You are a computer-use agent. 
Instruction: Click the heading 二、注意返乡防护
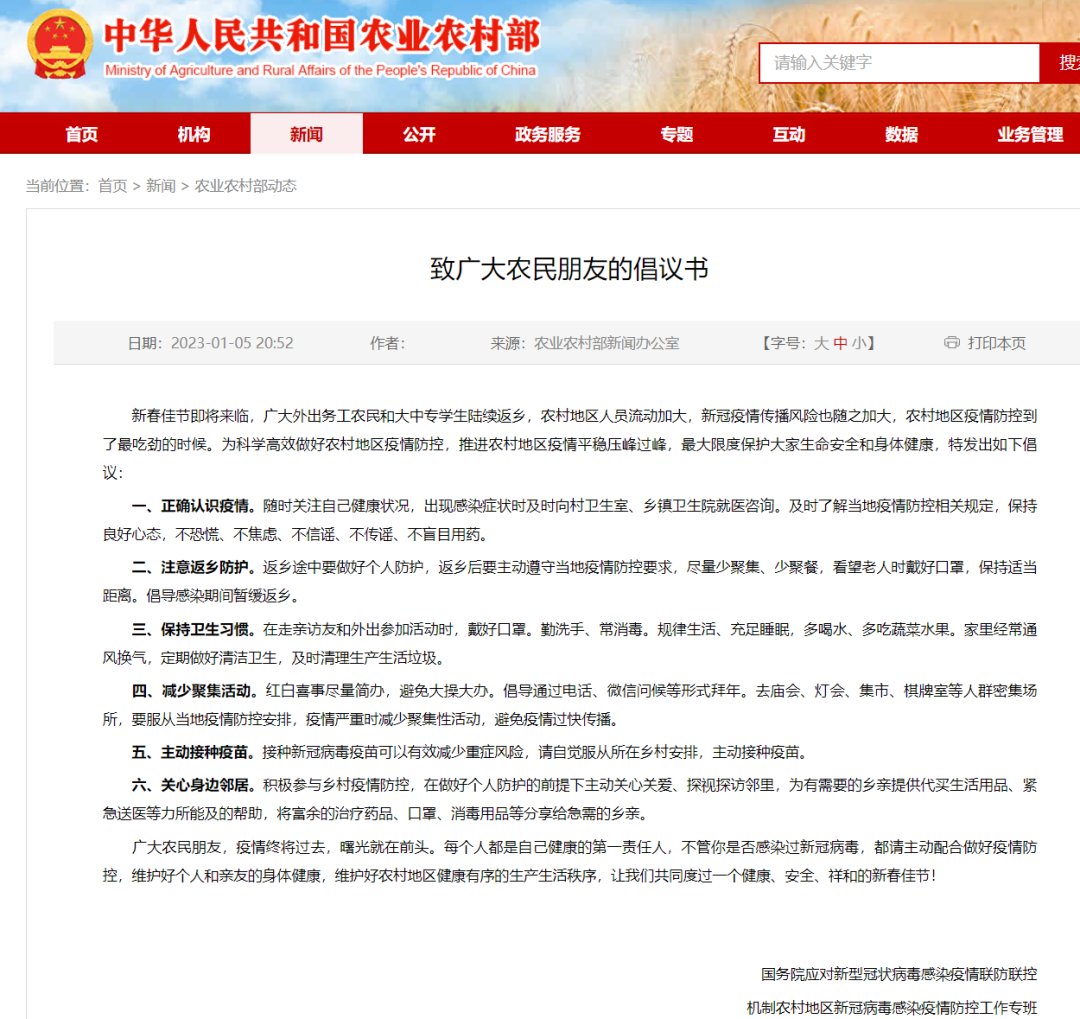(194, 568)
